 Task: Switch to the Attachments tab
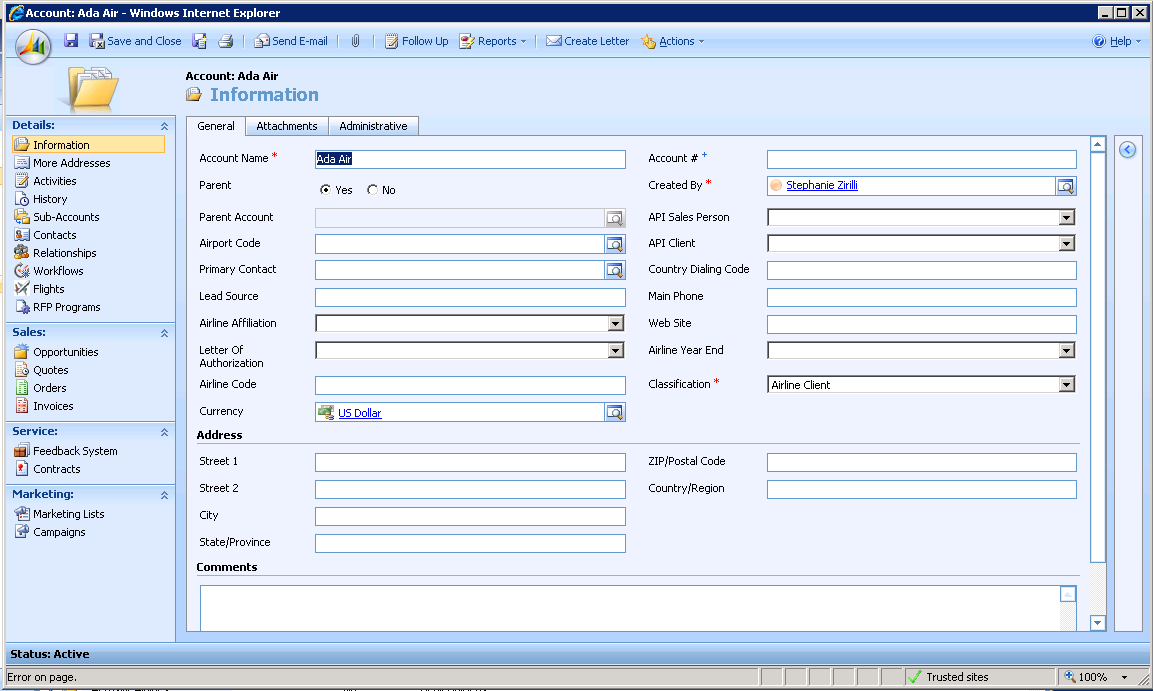287,126
